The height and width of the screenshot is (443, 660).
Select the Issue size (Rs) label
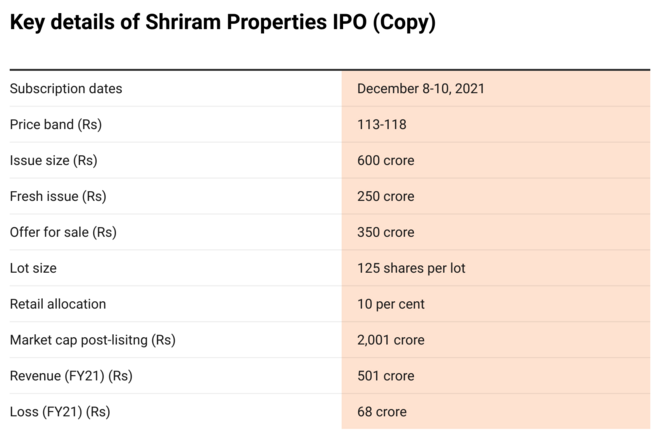[x=54, y=160]
